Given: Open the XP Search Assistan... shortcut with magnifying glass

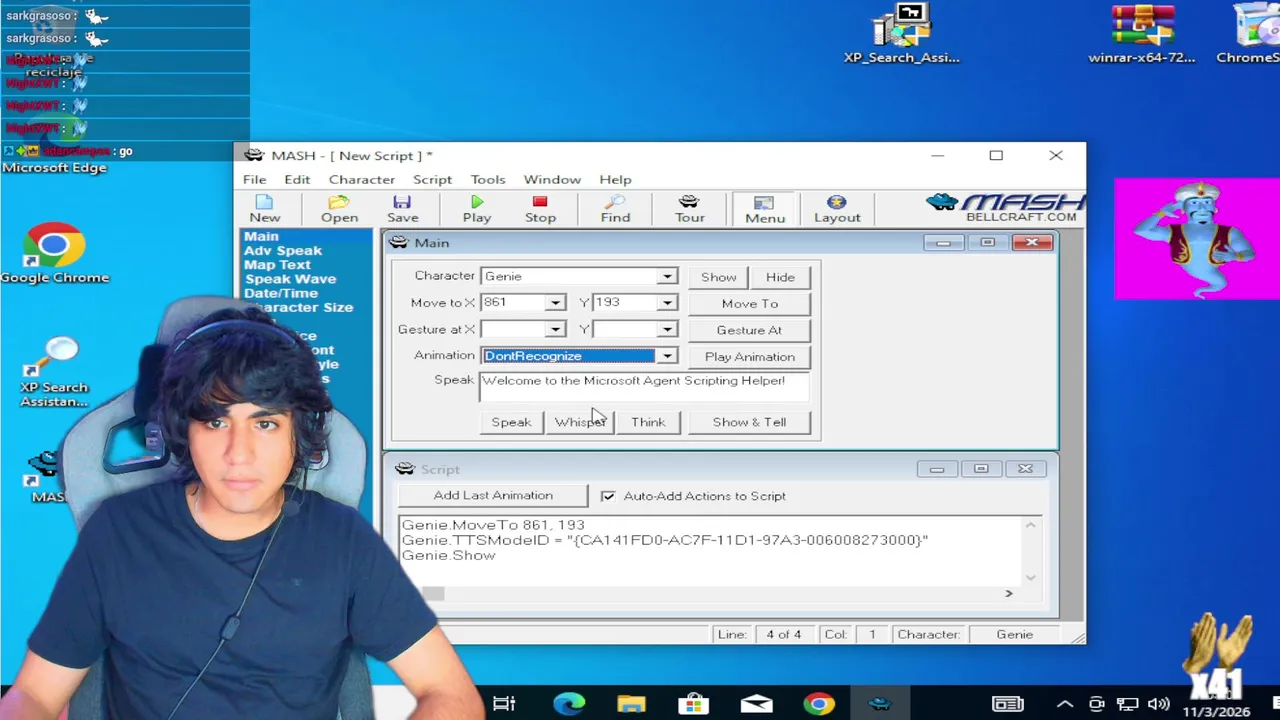Looking at the screenshot, I should 54,372.
